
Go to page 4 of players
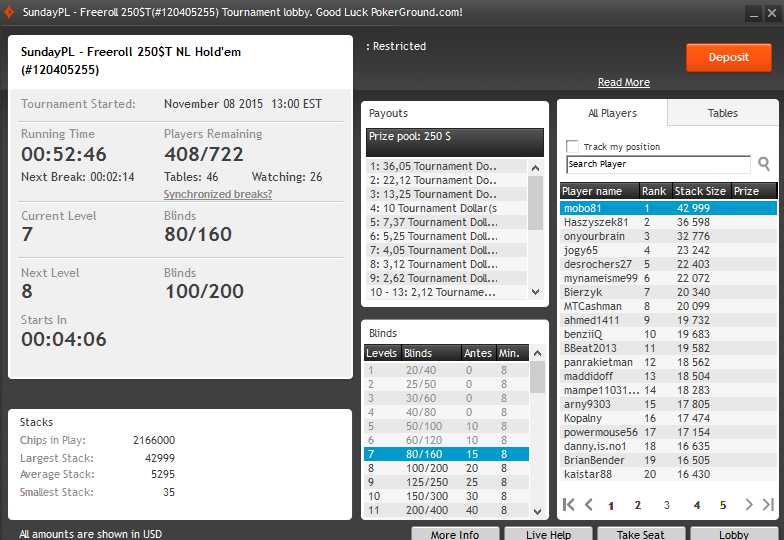pos(697,505)
